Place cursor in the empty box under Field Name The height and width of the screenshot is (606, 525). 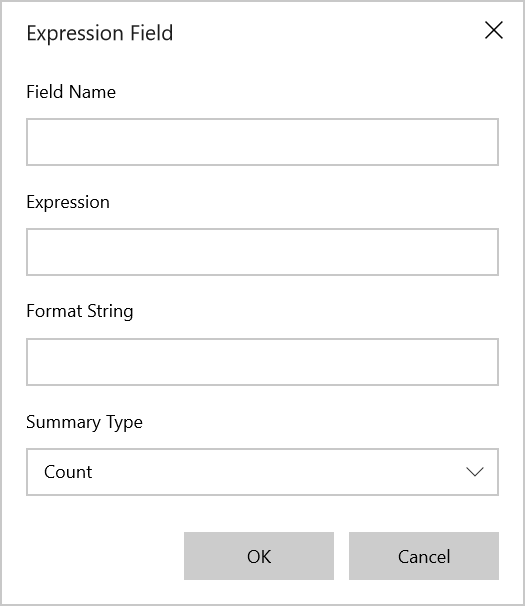coord(262,142)
